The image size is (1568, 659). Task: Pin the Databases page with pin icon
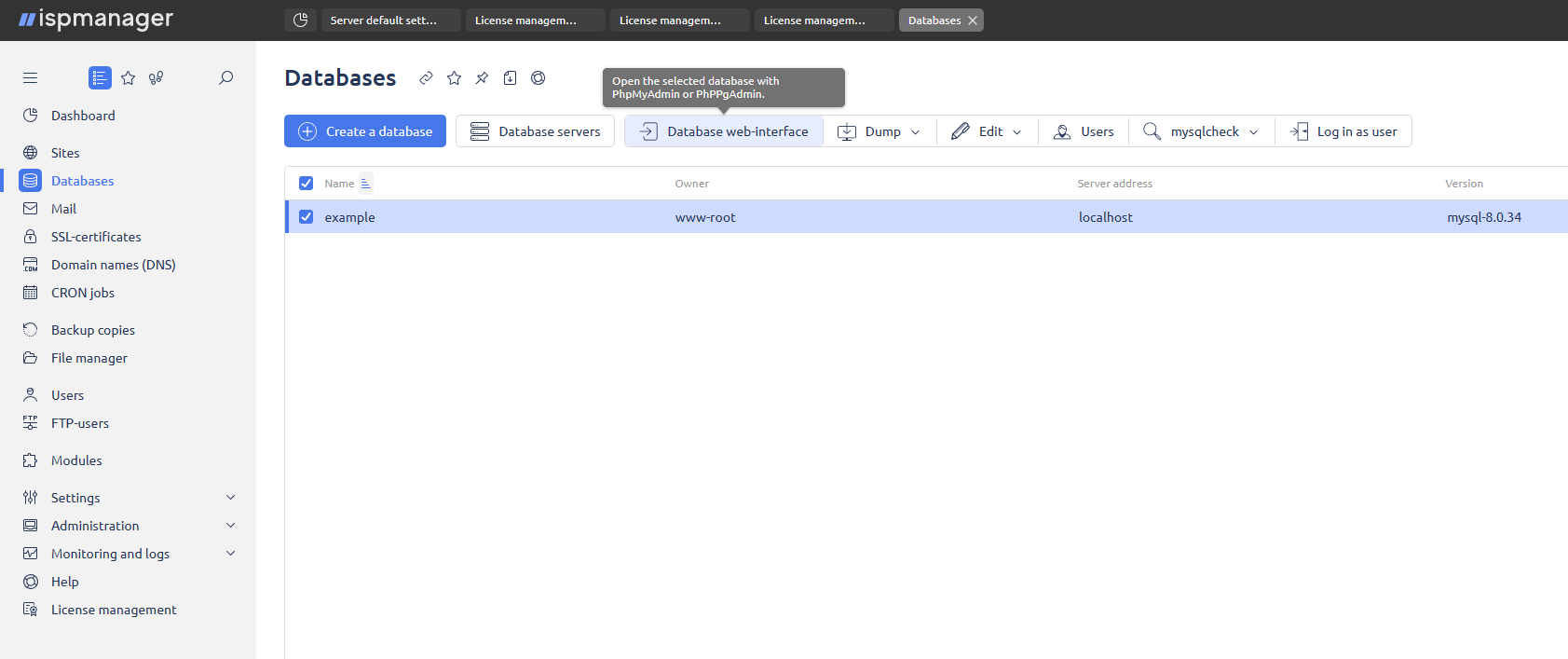(482, 78)
